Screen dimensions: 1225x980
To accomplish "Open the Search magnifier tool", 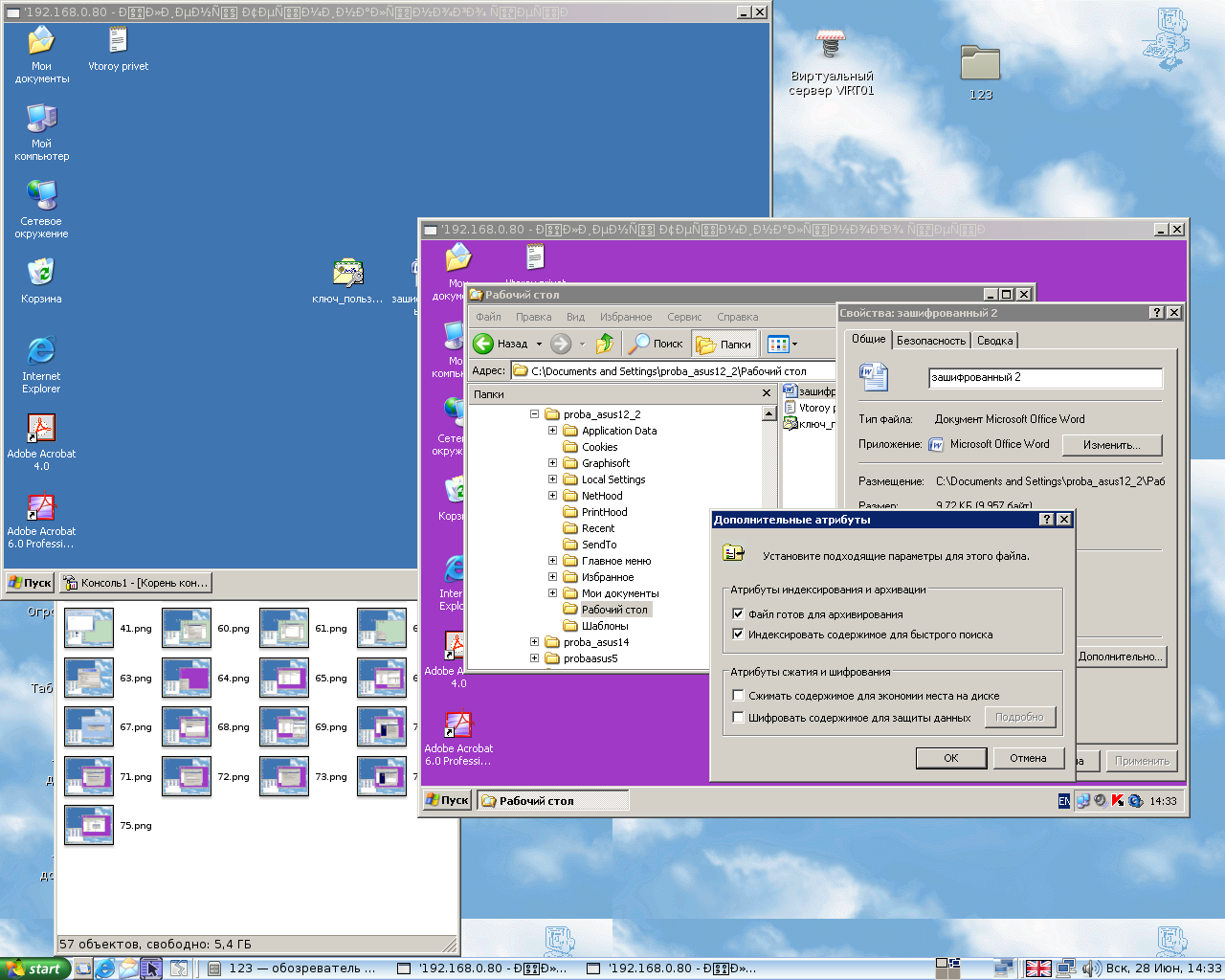I will click(639, 344).
